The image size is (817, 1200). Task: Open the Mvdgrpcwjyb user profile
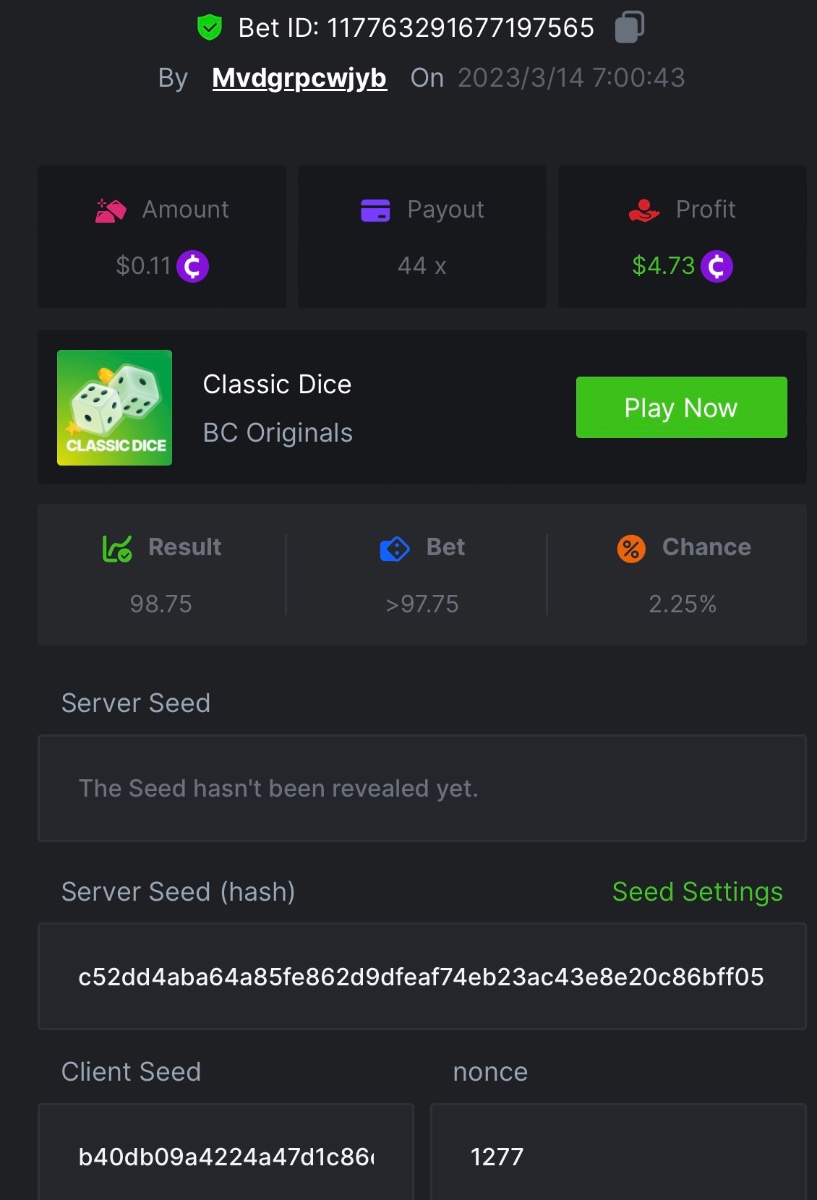point(299,79)
